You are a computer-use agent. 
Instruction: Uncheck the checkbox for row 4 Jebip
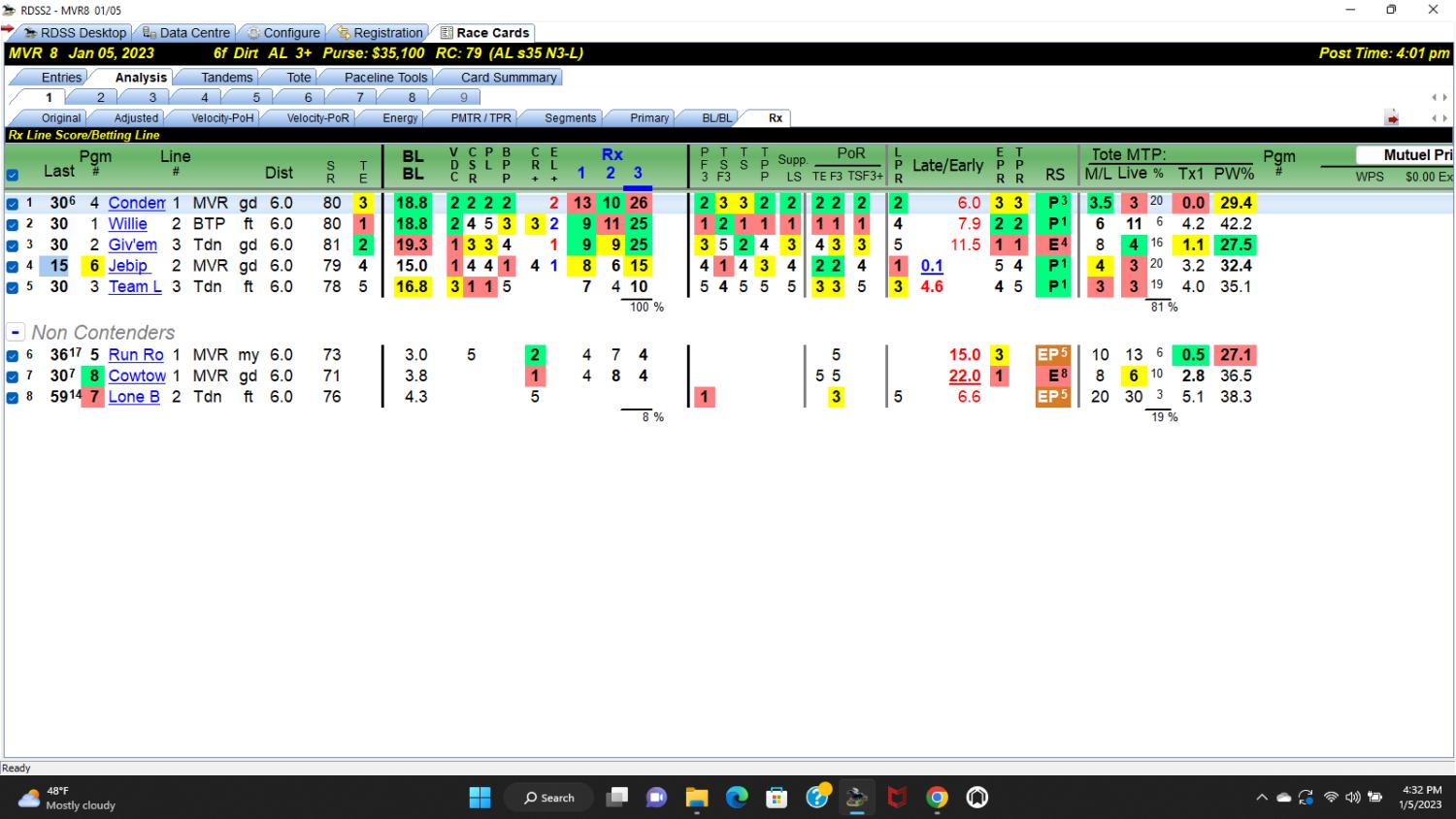(x=12, y=266)
